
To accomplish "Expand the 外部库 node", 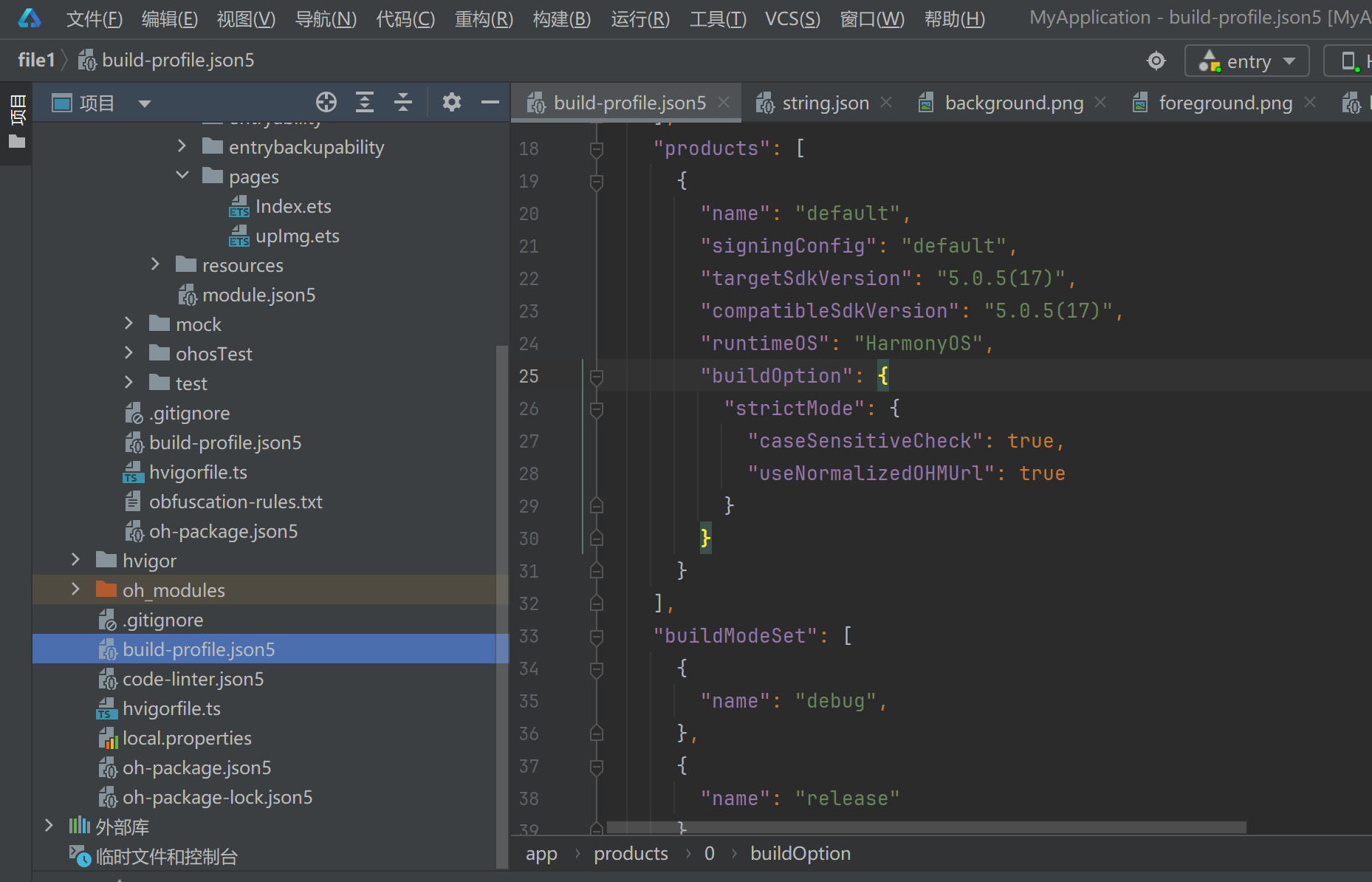I will point(49,826).
